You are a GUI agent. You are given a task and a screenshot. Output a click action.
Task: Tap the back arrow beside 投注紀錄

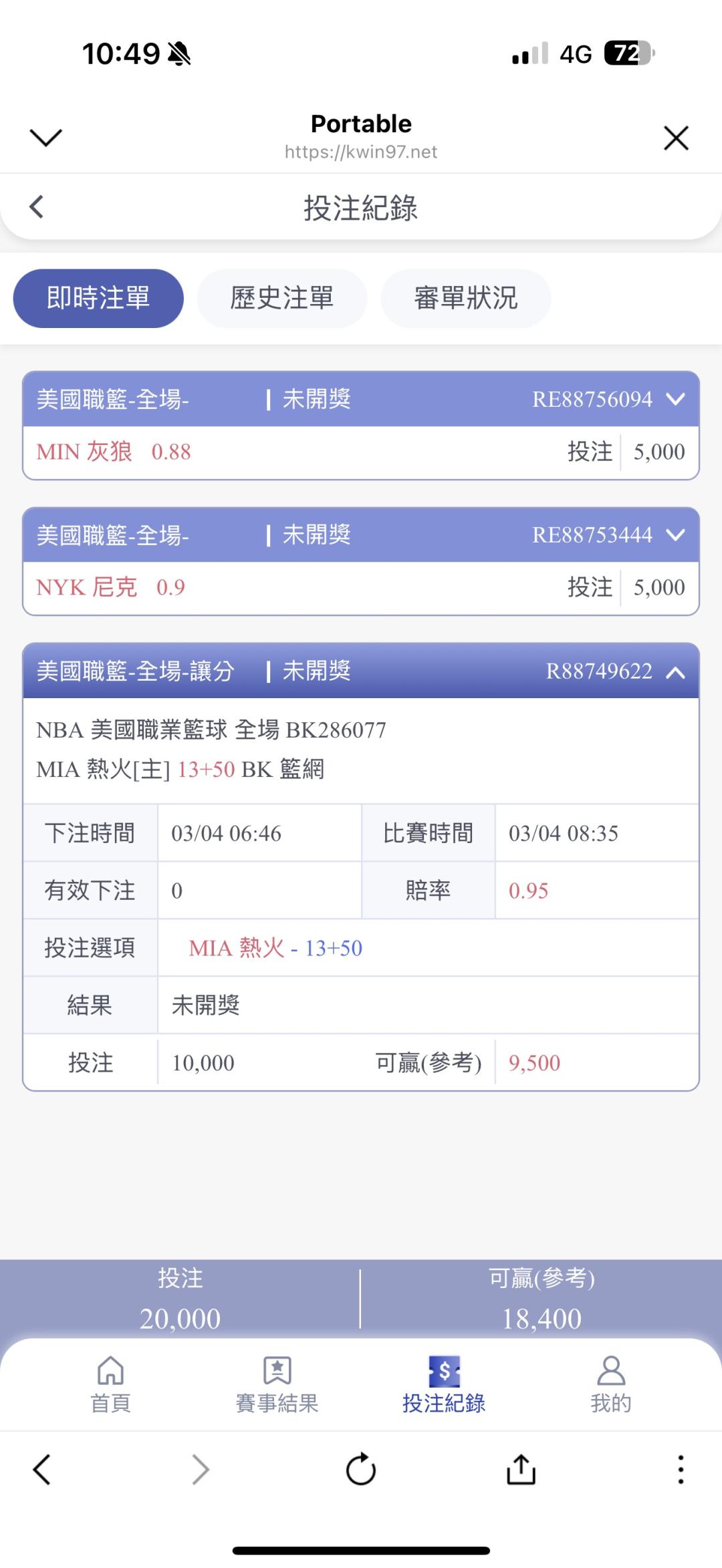click(37, 207)
